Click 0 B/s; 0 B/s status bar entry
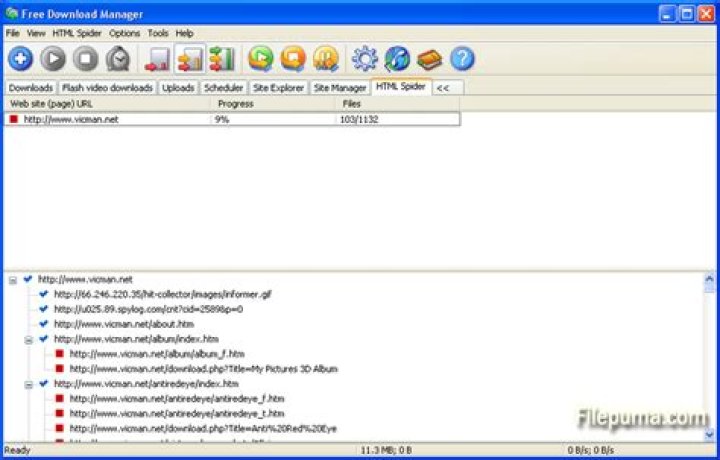720x460 pixels. click(x=591, y=450)
